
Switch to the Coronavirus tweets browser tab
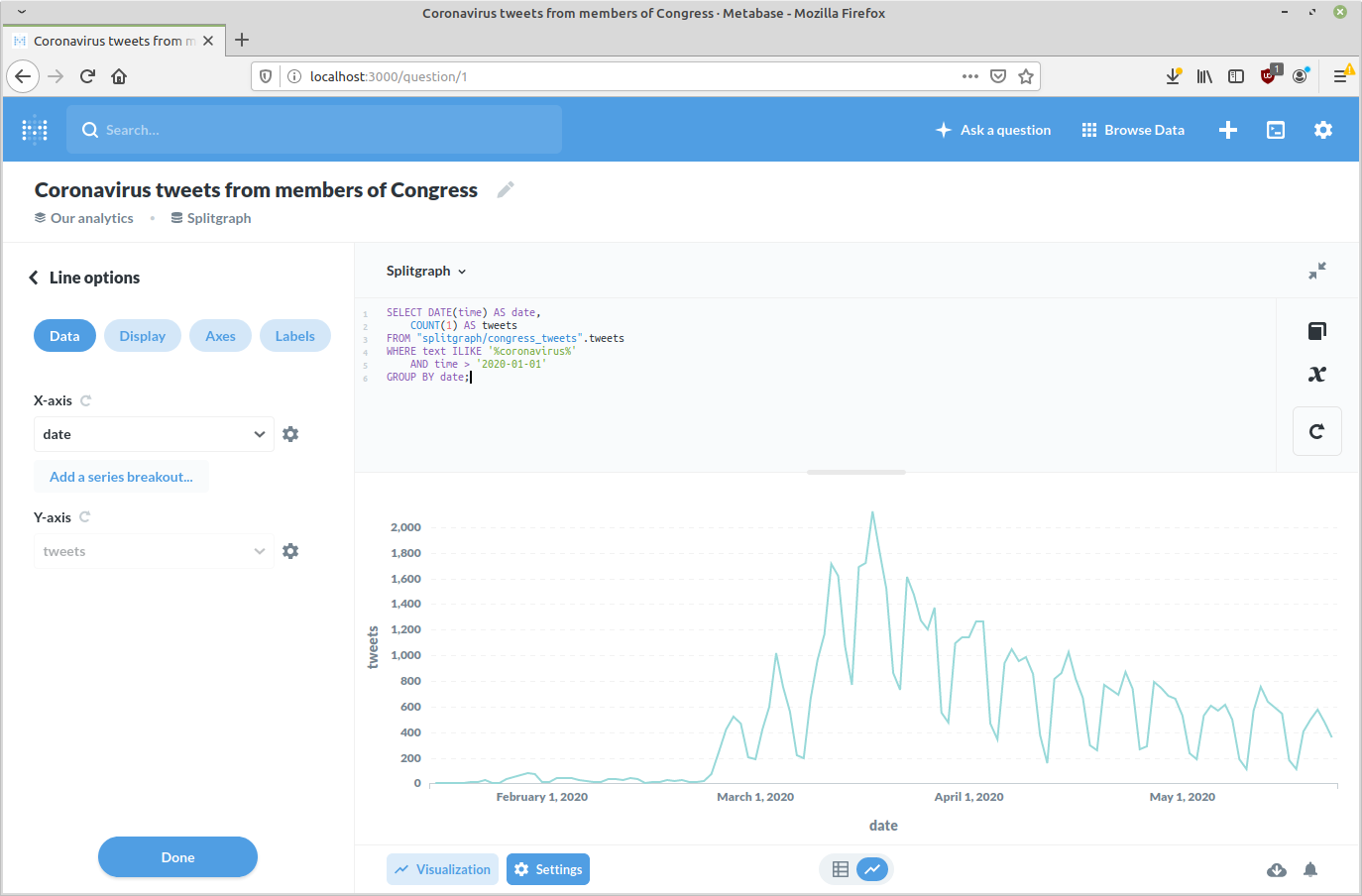114,41
